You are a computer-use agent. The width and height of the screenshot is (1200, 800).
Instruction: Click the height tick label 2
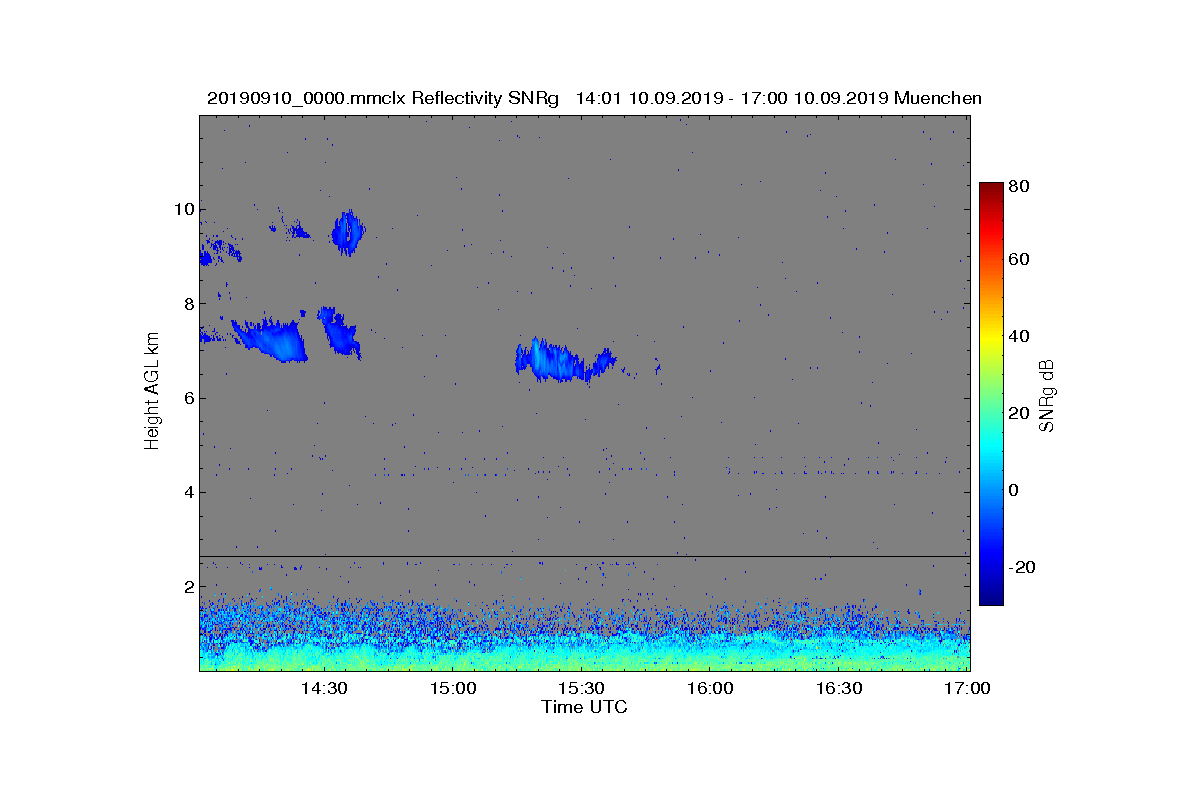point(187,586)
